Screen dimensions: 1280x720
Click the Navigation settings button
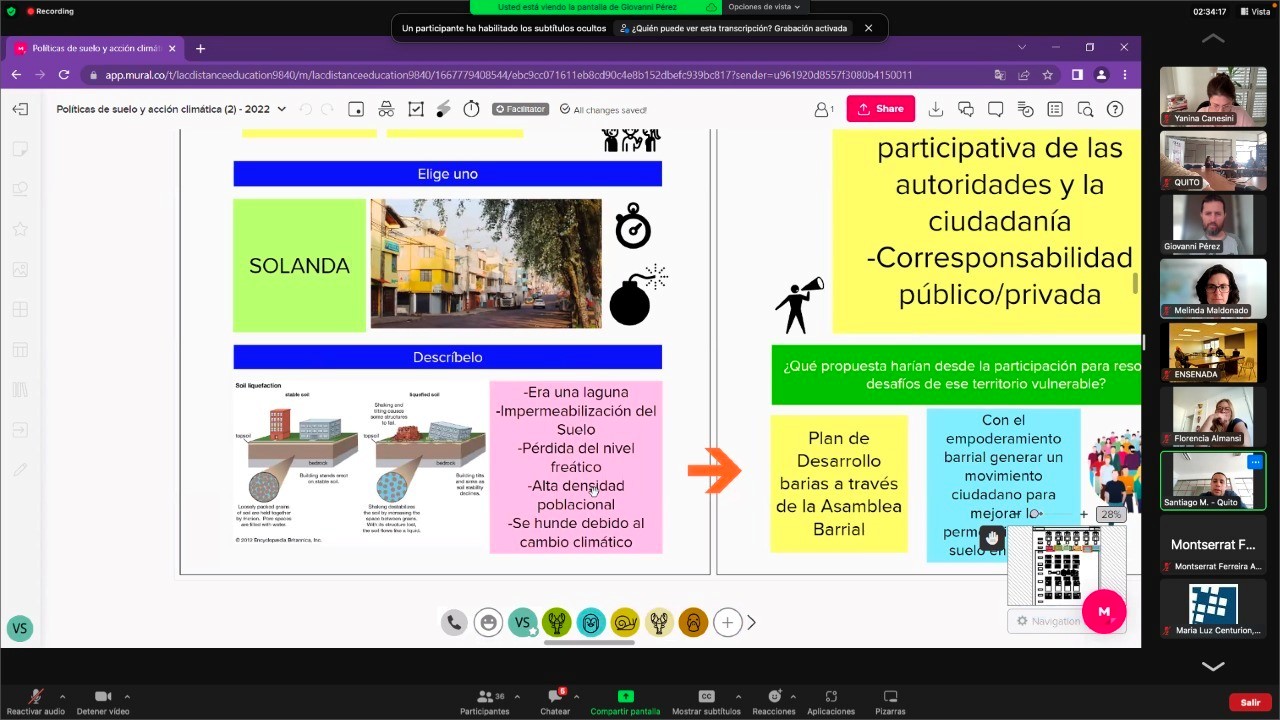(x=1048, y=621)
